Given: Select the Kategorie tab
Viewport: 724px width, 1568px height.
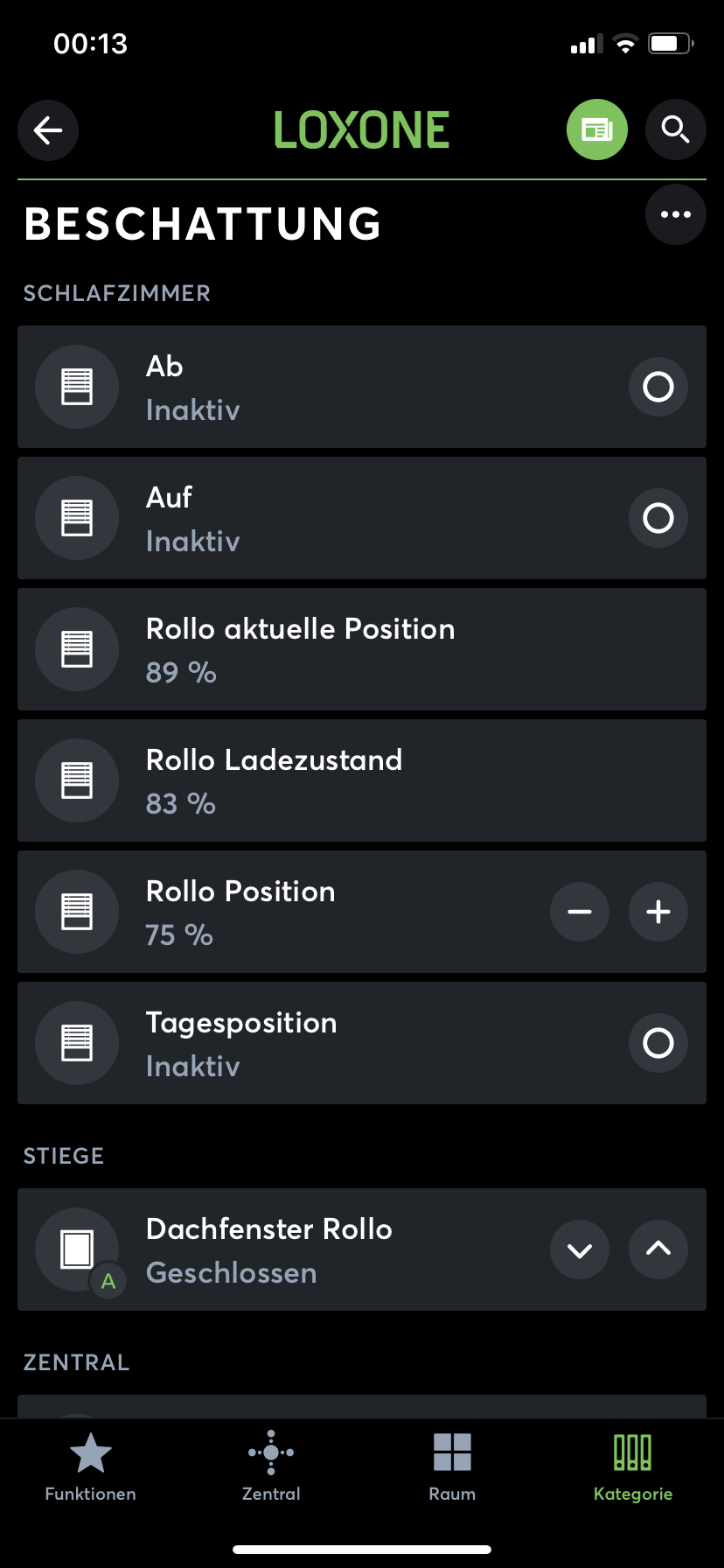Looking at the screenshot, I should pyautogui.click(x=633, y=1466).
